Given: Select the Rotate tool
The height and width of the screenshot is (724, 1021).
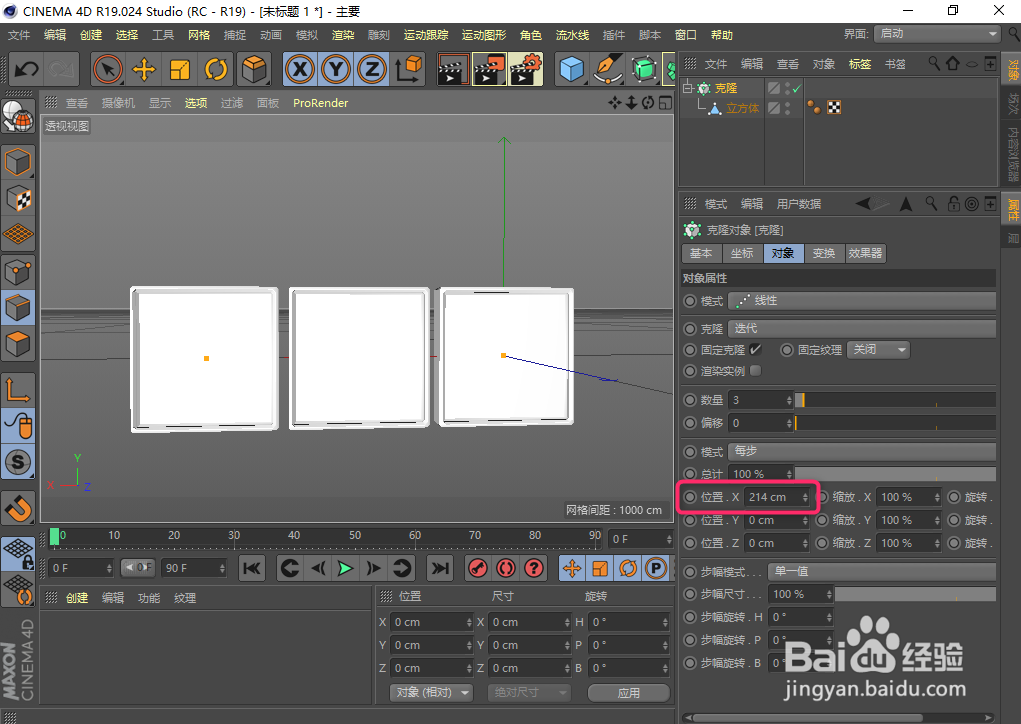Looking at the screenshot, I should click(x=217, y=70).
